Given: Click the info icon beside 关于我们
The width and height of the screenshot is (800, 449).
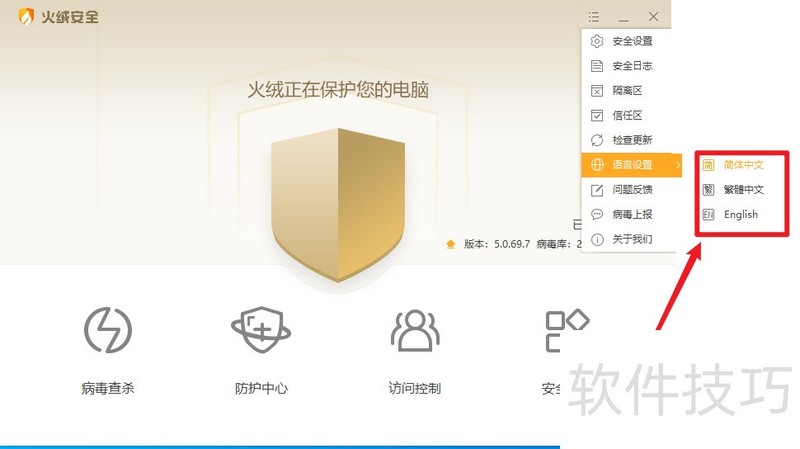Looking at the screenshot, I should (x=597, y=239).
